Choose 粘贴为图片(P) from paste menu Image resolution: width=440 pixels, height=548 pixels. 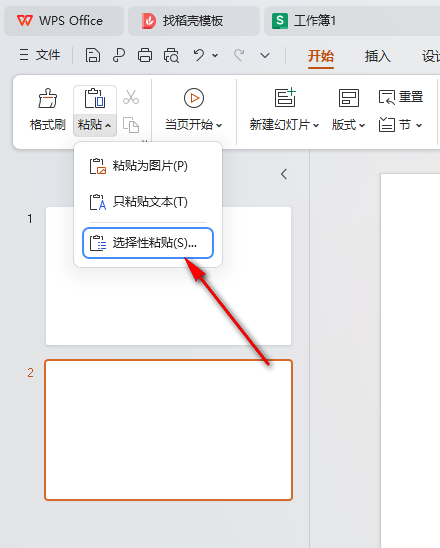[148, 166]
